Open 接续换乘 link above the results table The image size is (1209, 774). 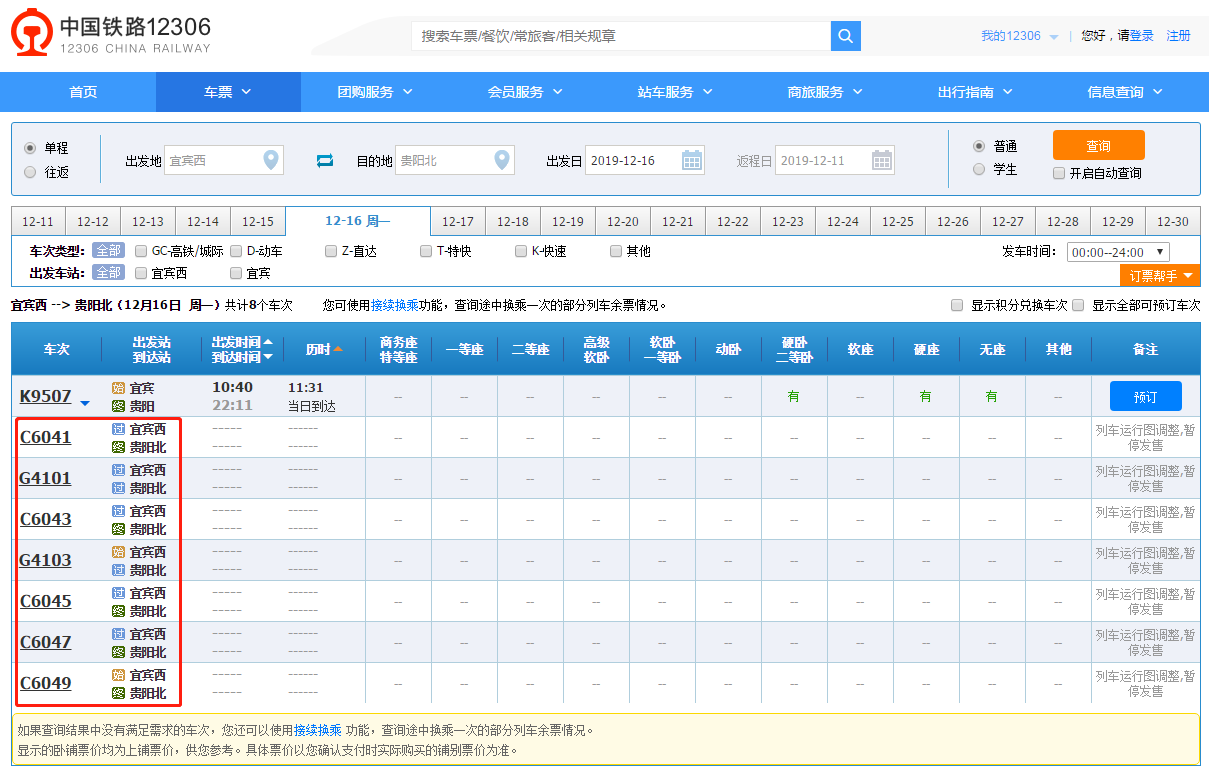tap(395, 305)
